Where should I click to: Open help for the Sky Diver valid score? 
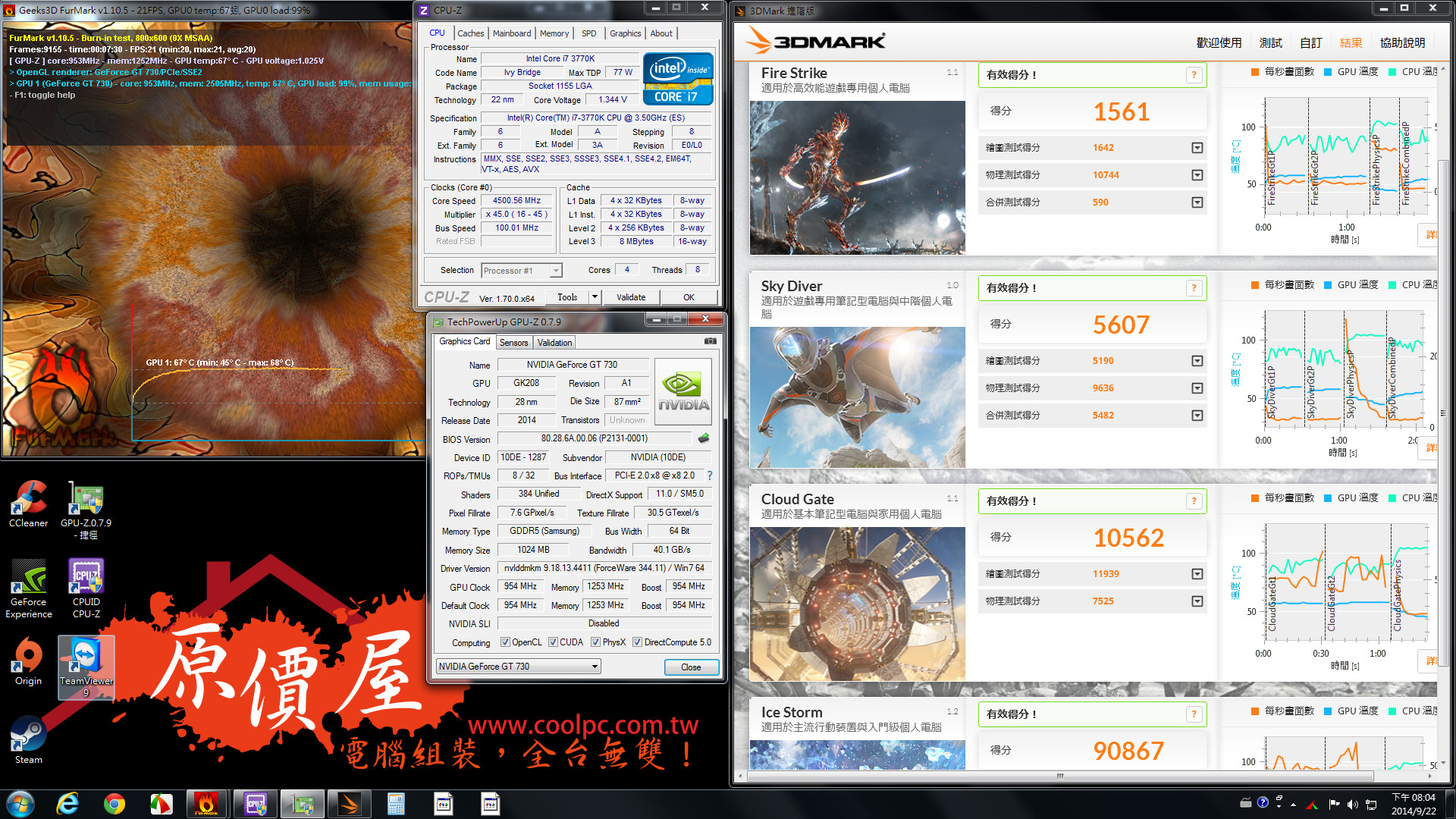[x=1194, y=287]
